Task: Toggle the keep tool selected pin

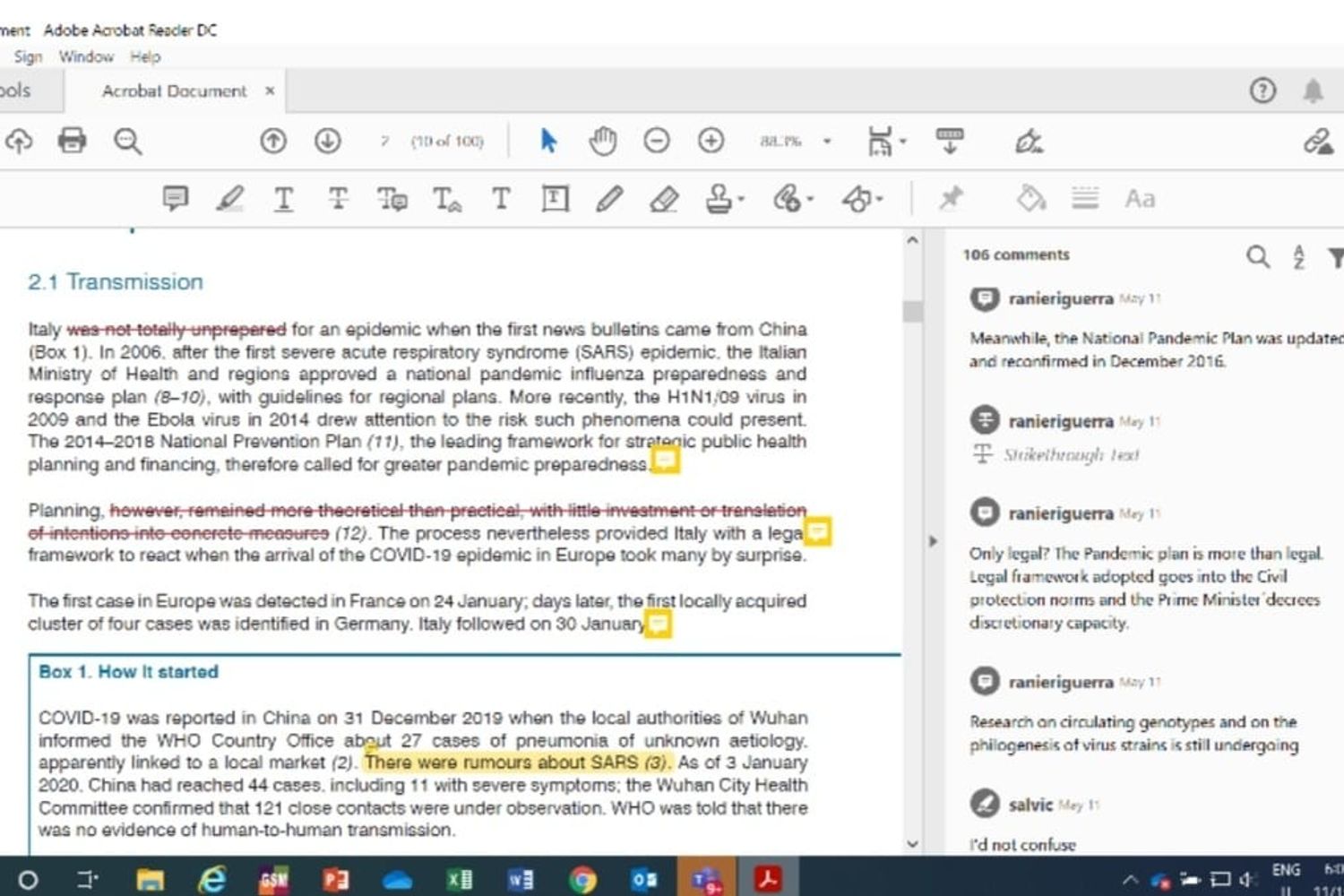Action: [x=951, y=198]
